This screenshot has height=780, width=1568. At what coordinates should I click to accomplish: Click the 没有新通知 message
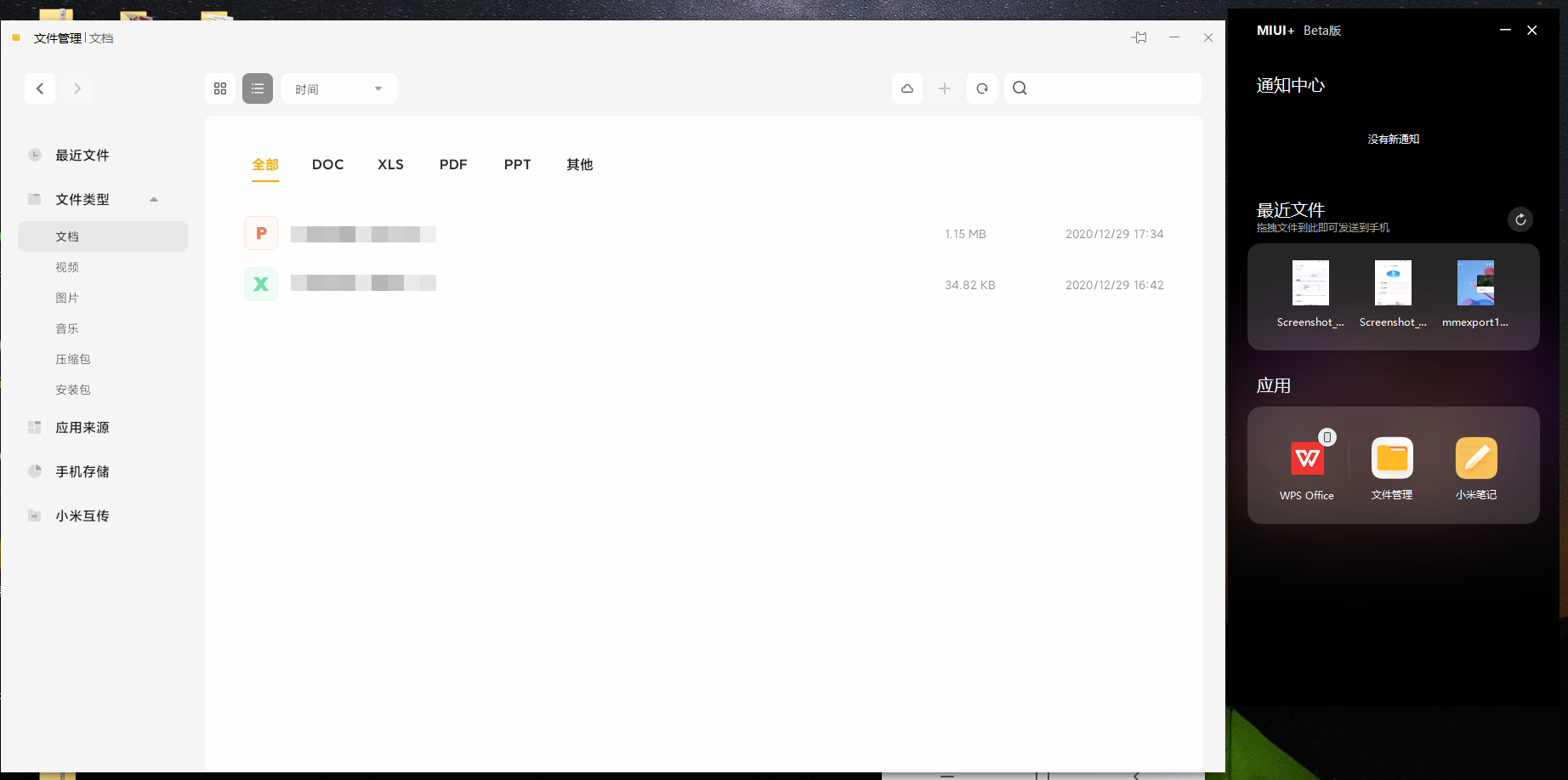(1394, 139)
